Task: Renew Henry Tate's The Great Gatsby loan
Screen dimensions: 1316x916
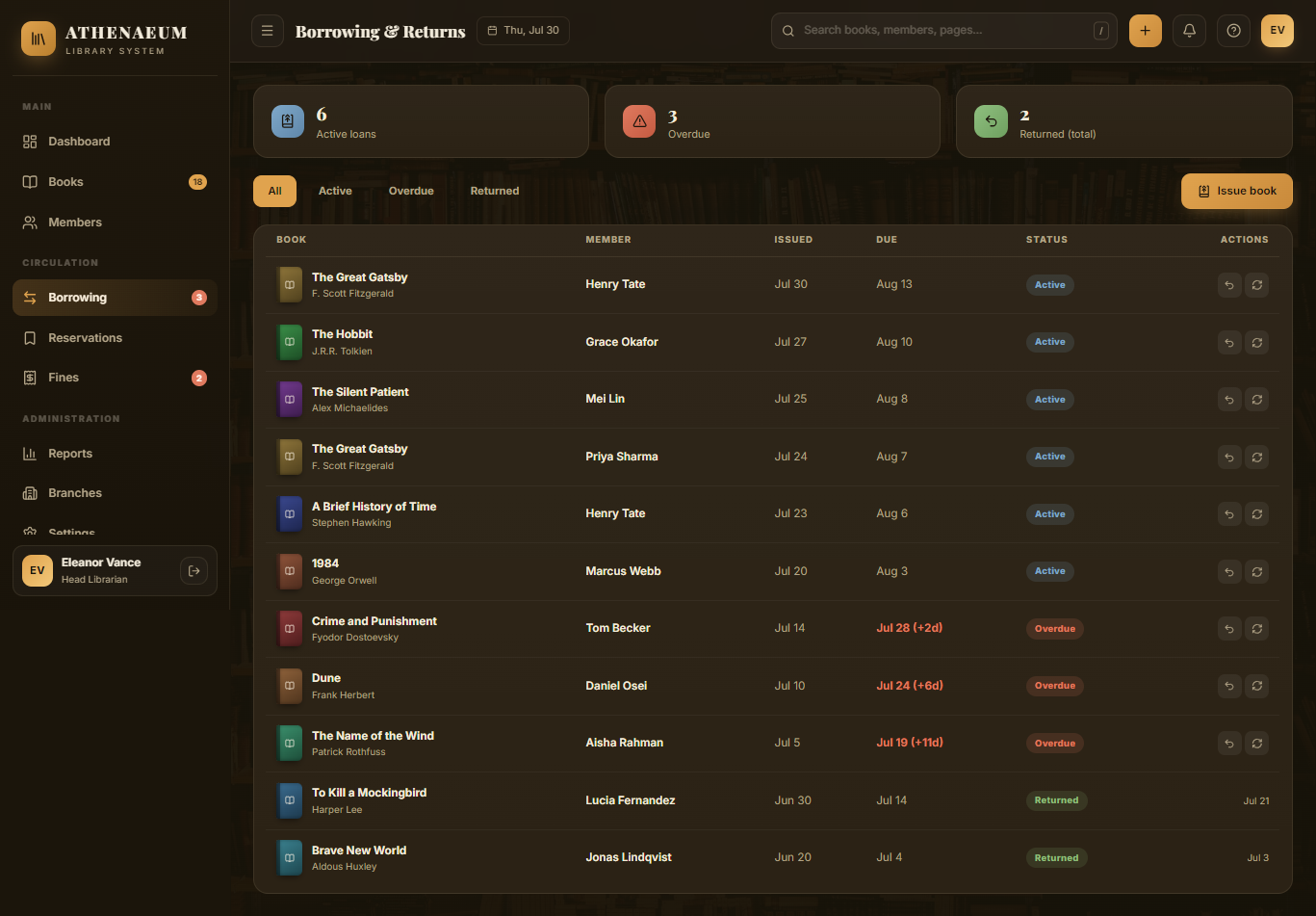Action: click(x=1256, y=285)
